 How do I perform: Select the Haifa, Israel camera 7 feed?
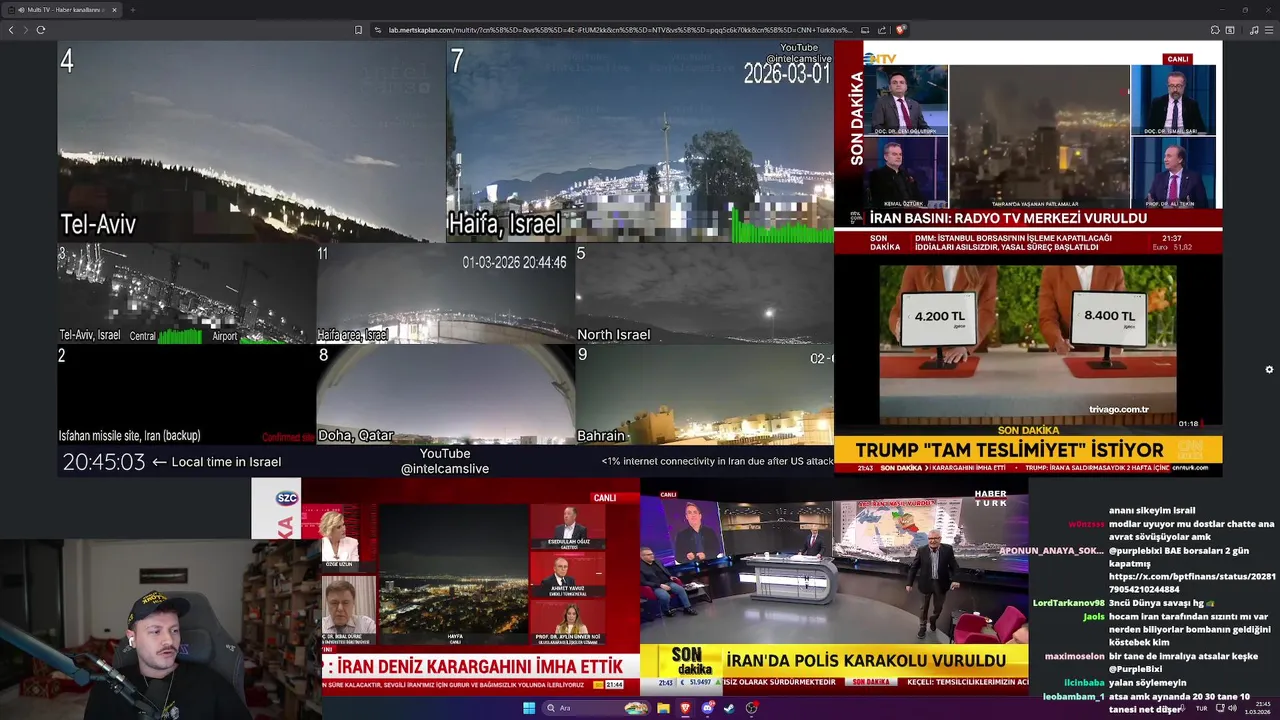click(x=639, y=141)
